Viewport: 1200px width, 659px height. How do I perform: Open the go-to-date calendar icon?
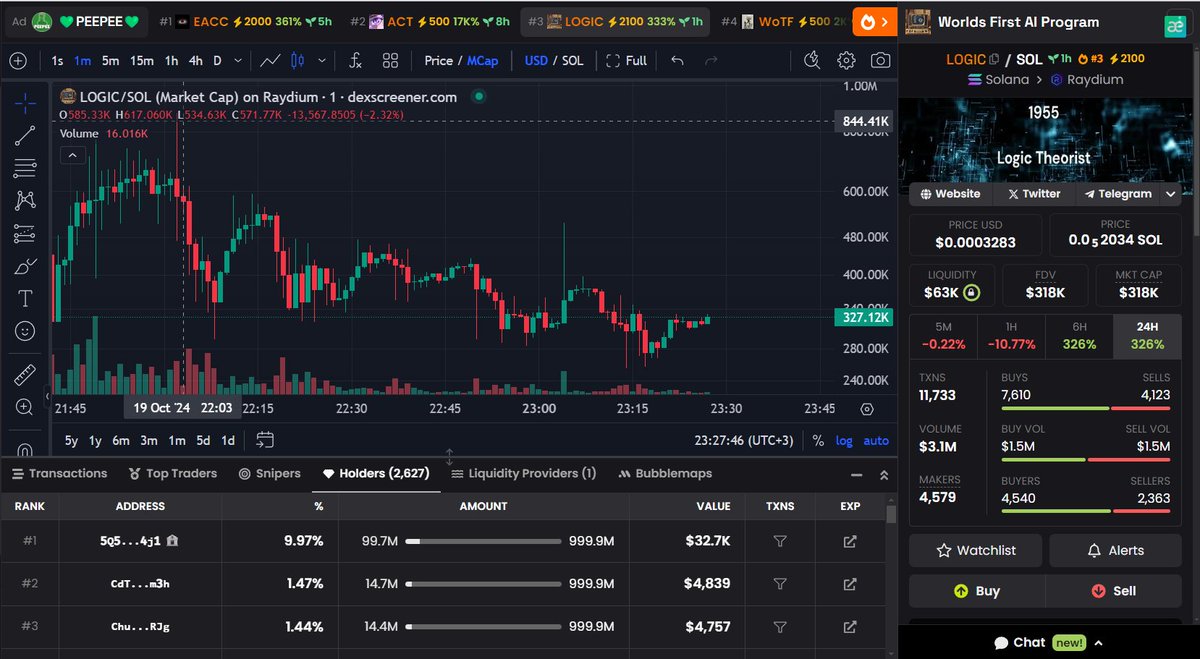point(265,440)
